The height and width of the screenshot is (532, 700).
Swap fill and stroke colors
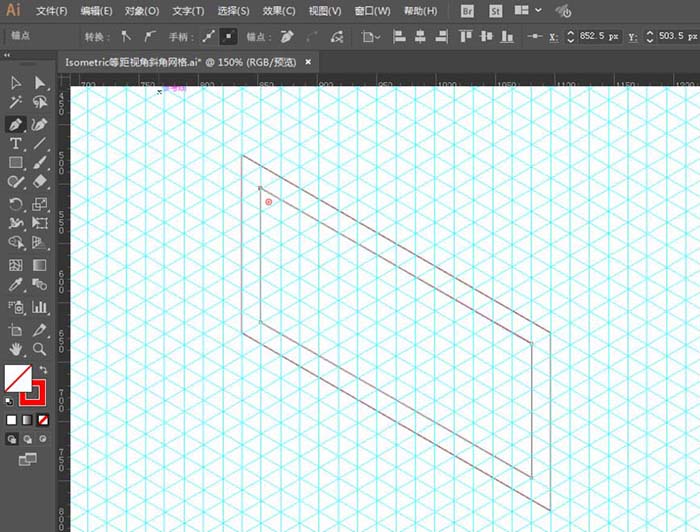[43, 370]
